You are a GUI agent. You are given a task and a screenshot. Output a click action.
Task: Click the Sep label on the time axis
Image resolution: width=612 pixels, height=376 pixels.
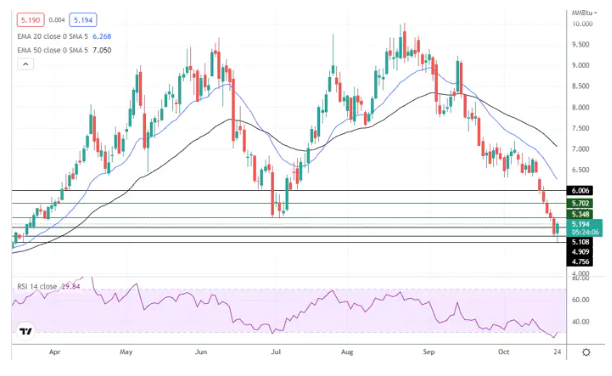(429, 352)
